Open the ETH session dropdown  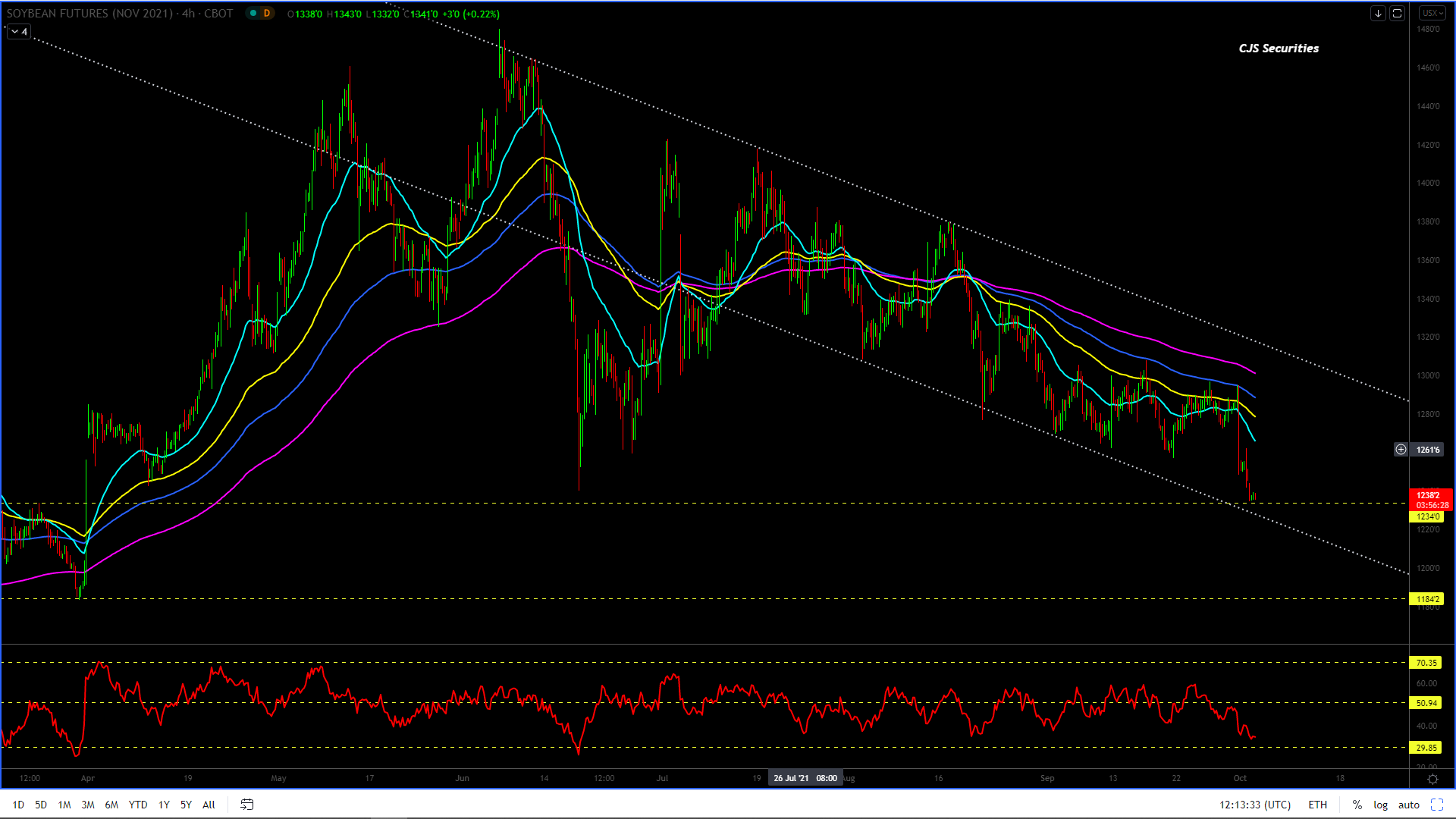click(1317, 805)
